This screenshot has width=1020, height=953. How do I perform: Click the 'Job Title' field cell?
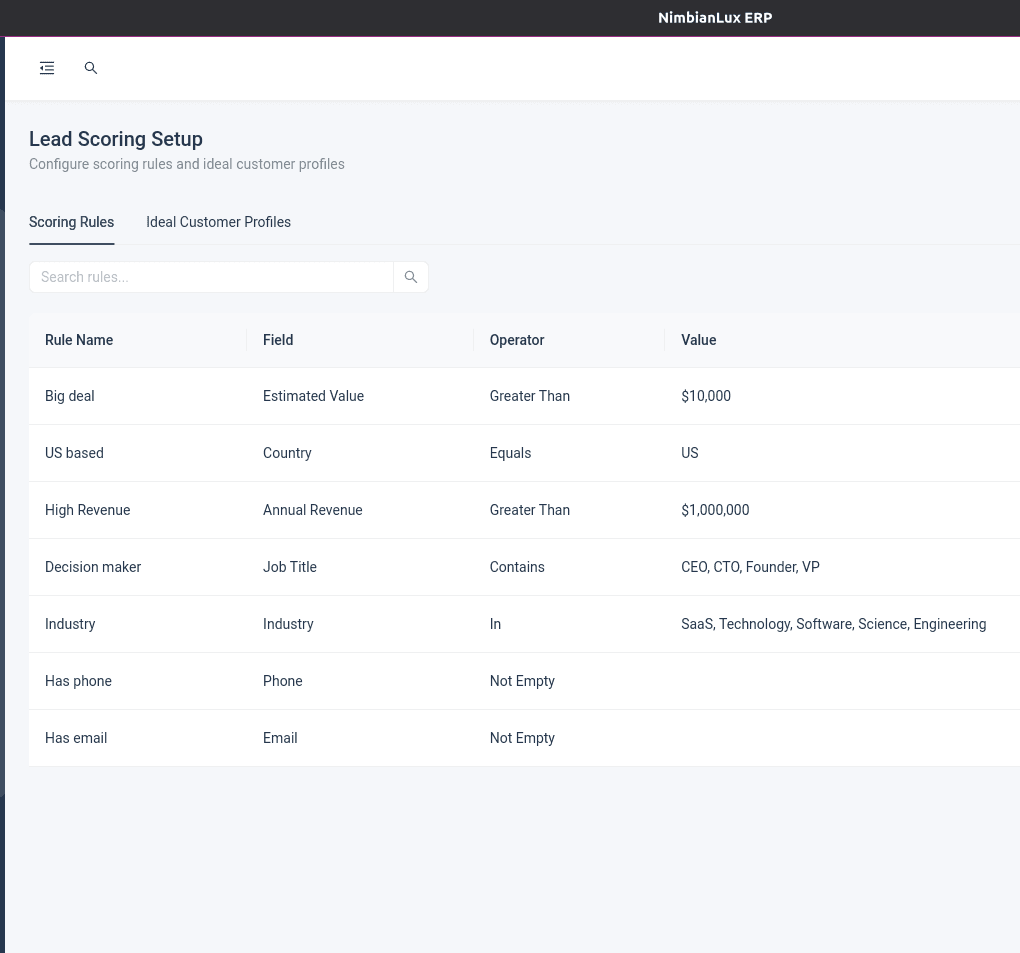tap(289, 567)
